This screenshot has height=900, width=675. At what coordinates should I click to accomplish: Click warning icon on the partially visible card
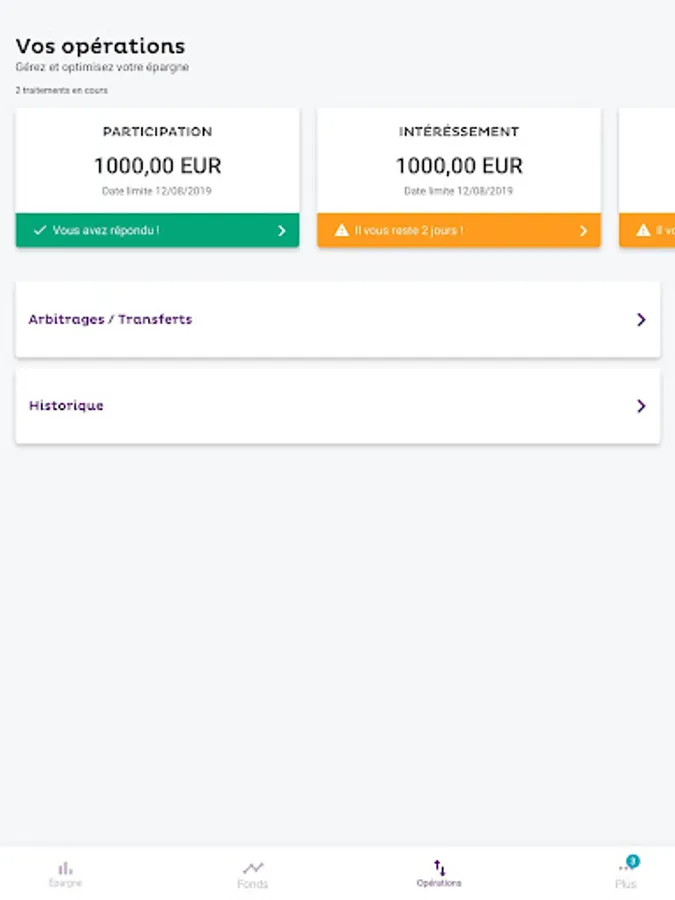(643, 230)
